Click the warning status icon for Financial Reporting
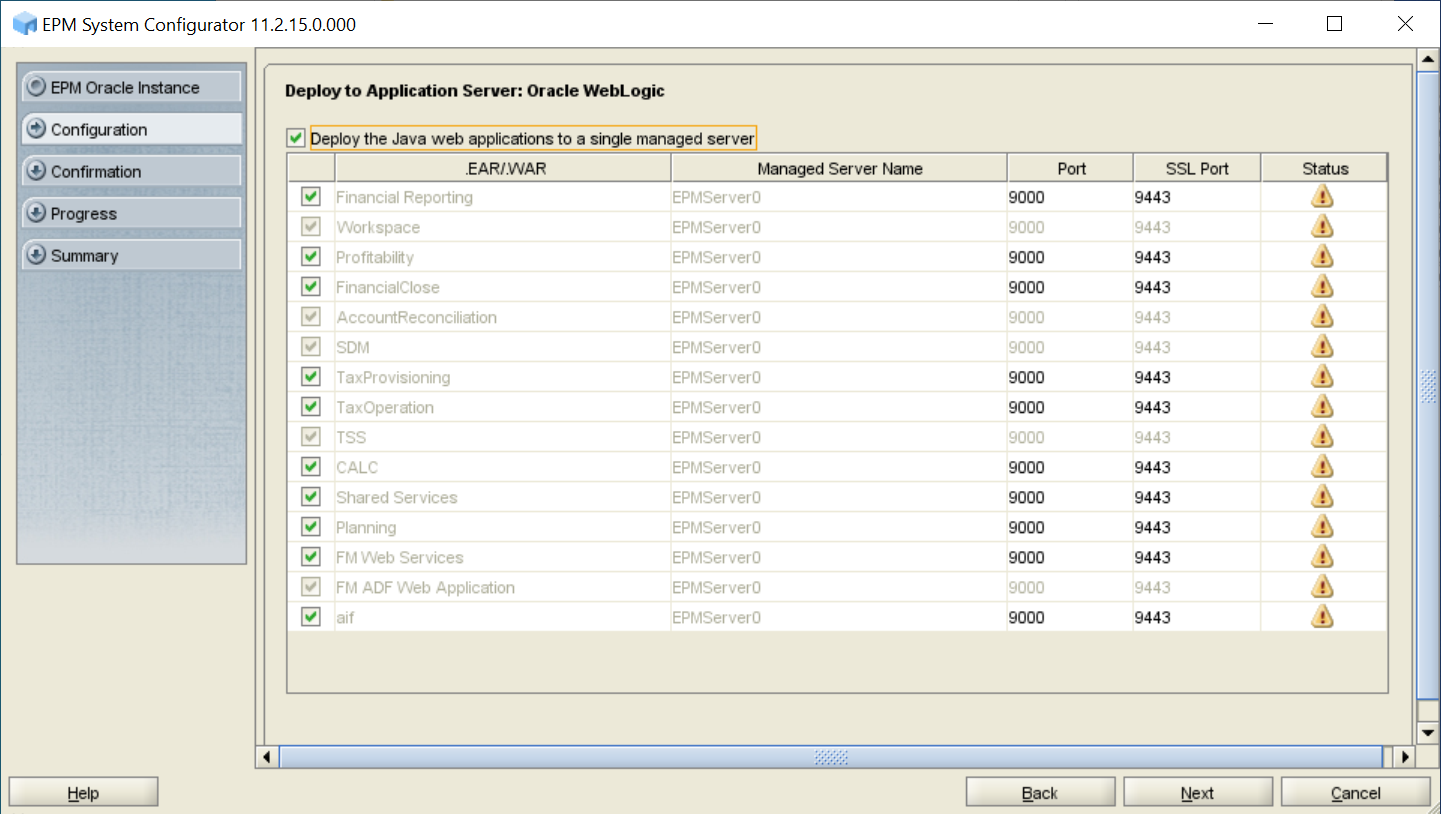The height and width of the screenshot is (814, 1441). click(x=1322, y=196)
